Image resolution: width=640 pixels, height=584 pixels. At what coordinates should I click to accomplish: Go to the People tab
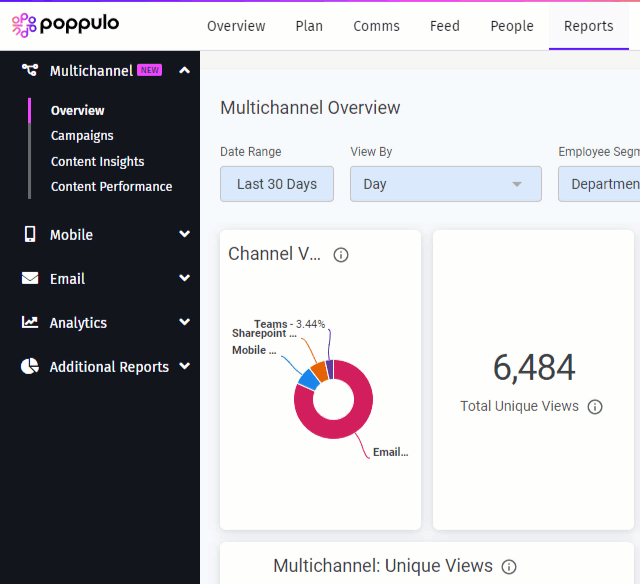(511, 26)
